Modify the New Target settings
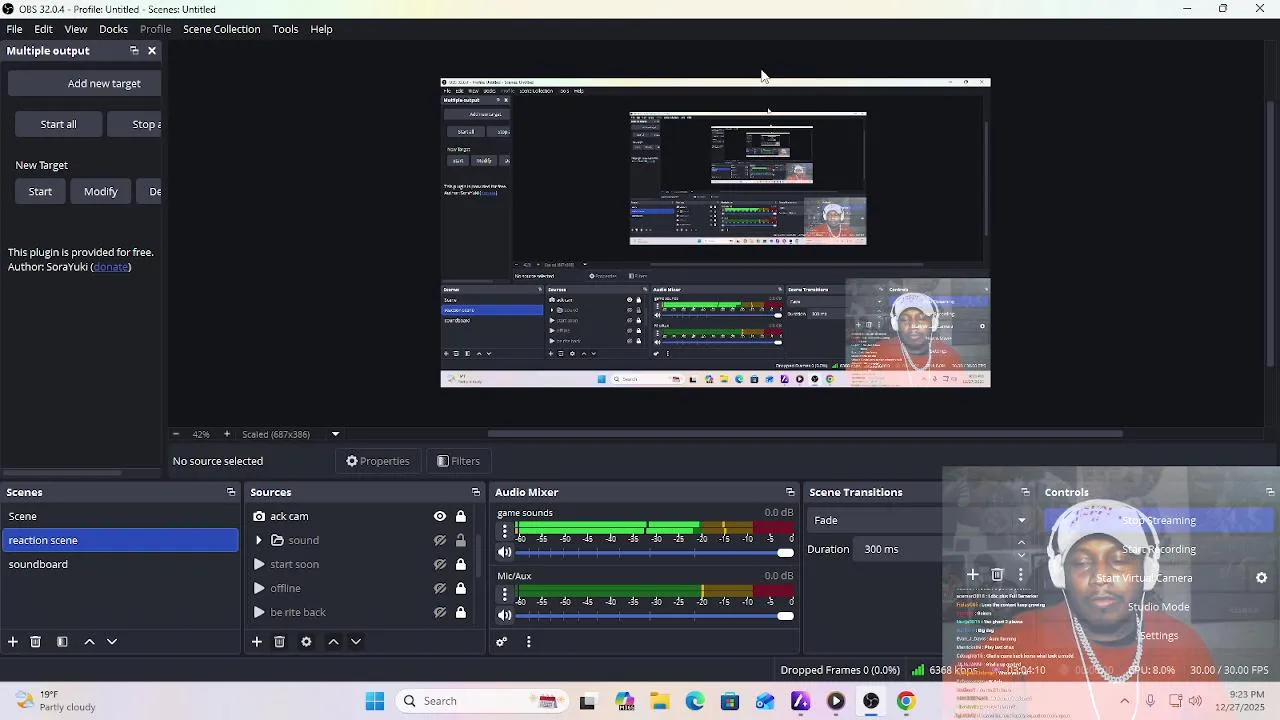Image resolution: width=1280 pixels, height=720 pixels. pyautogui.click(x=101, y=192)
